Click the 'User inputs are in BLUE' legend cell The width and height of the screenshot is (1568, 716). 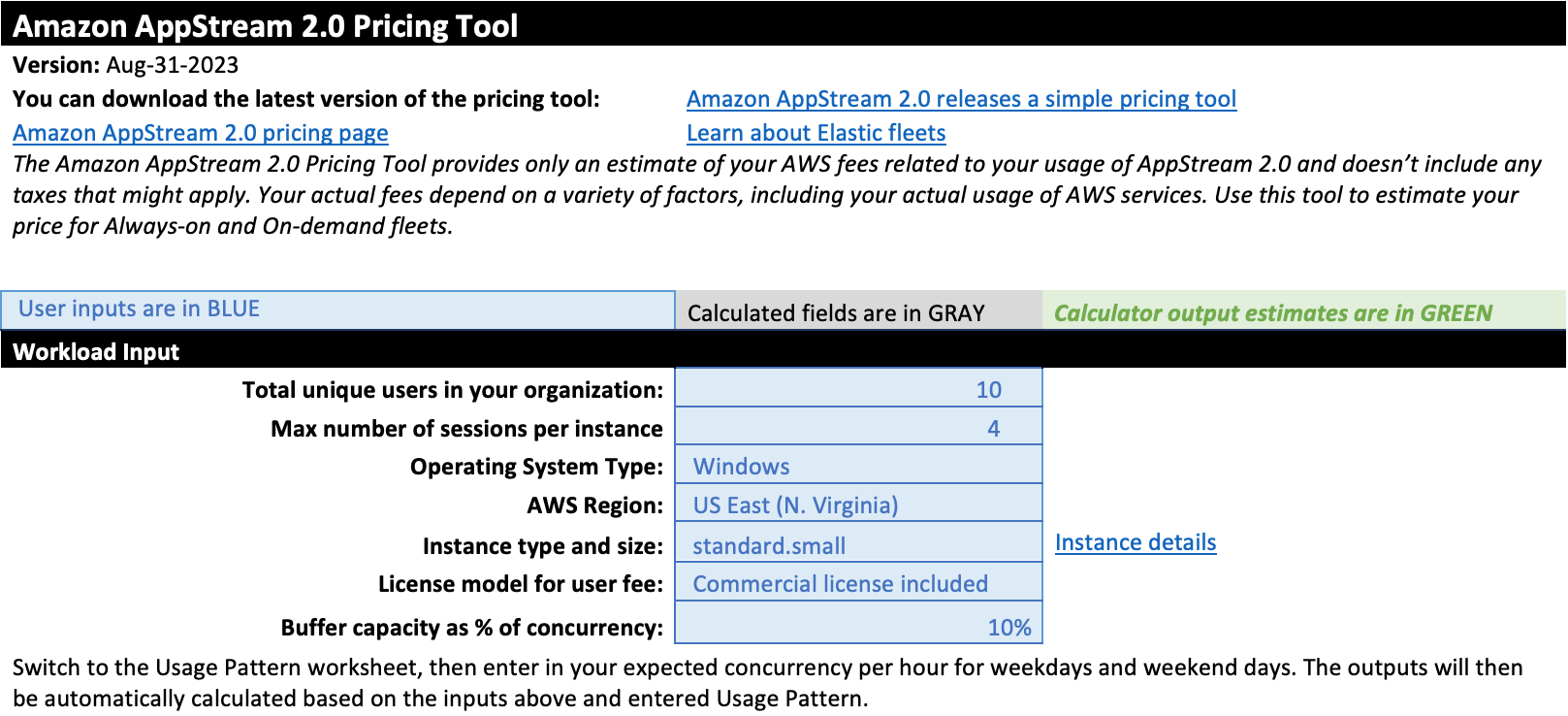337,309
